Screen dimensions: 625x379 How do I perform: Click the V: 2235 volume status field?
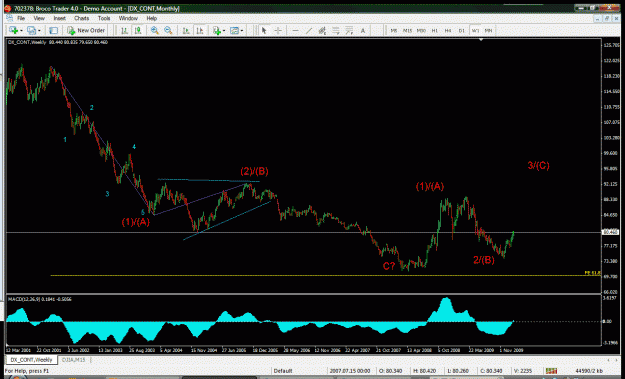tap(523, 371)
